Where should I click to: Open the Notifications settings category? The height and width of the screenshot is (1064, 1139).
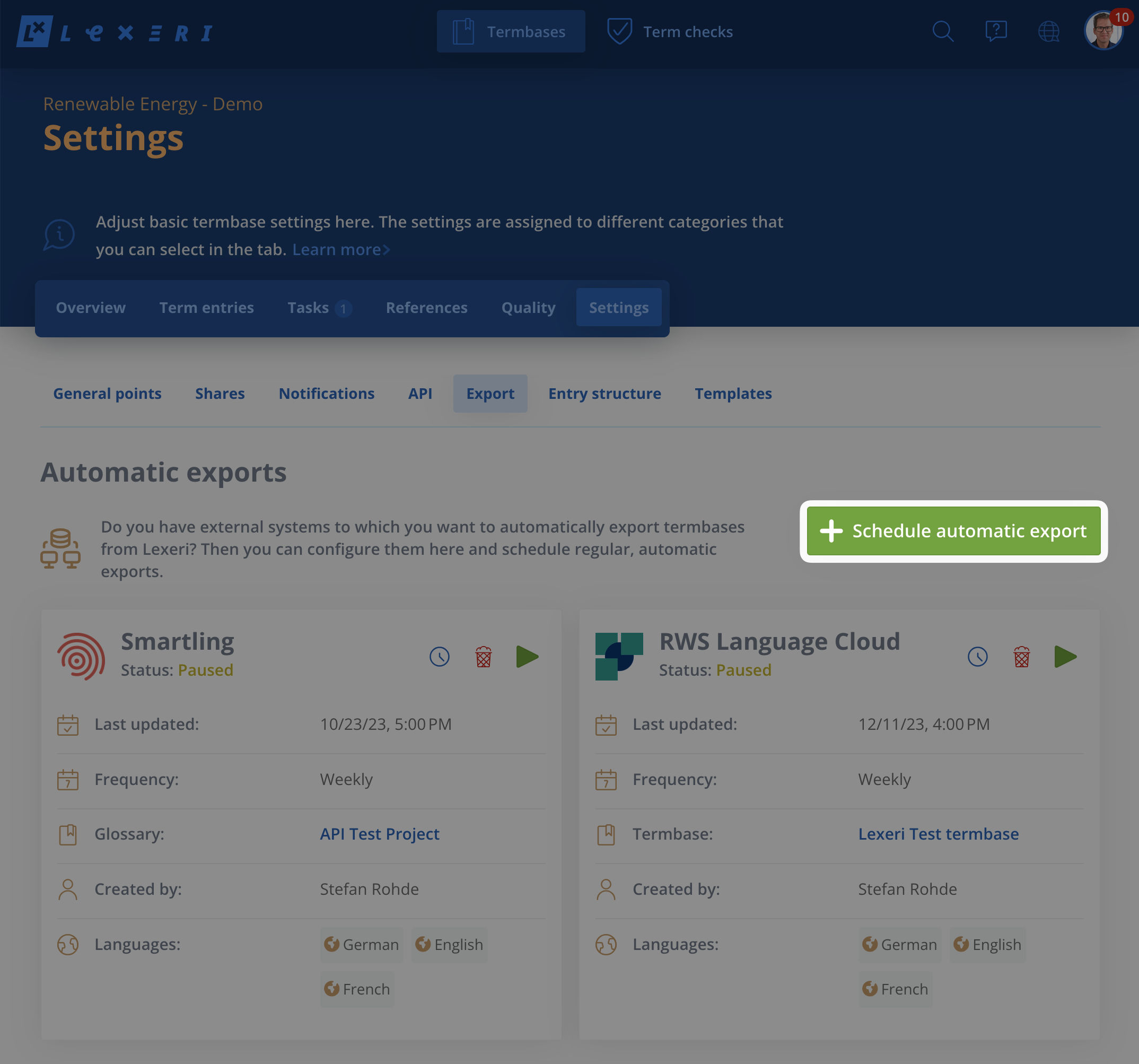[x=327, y=394]
